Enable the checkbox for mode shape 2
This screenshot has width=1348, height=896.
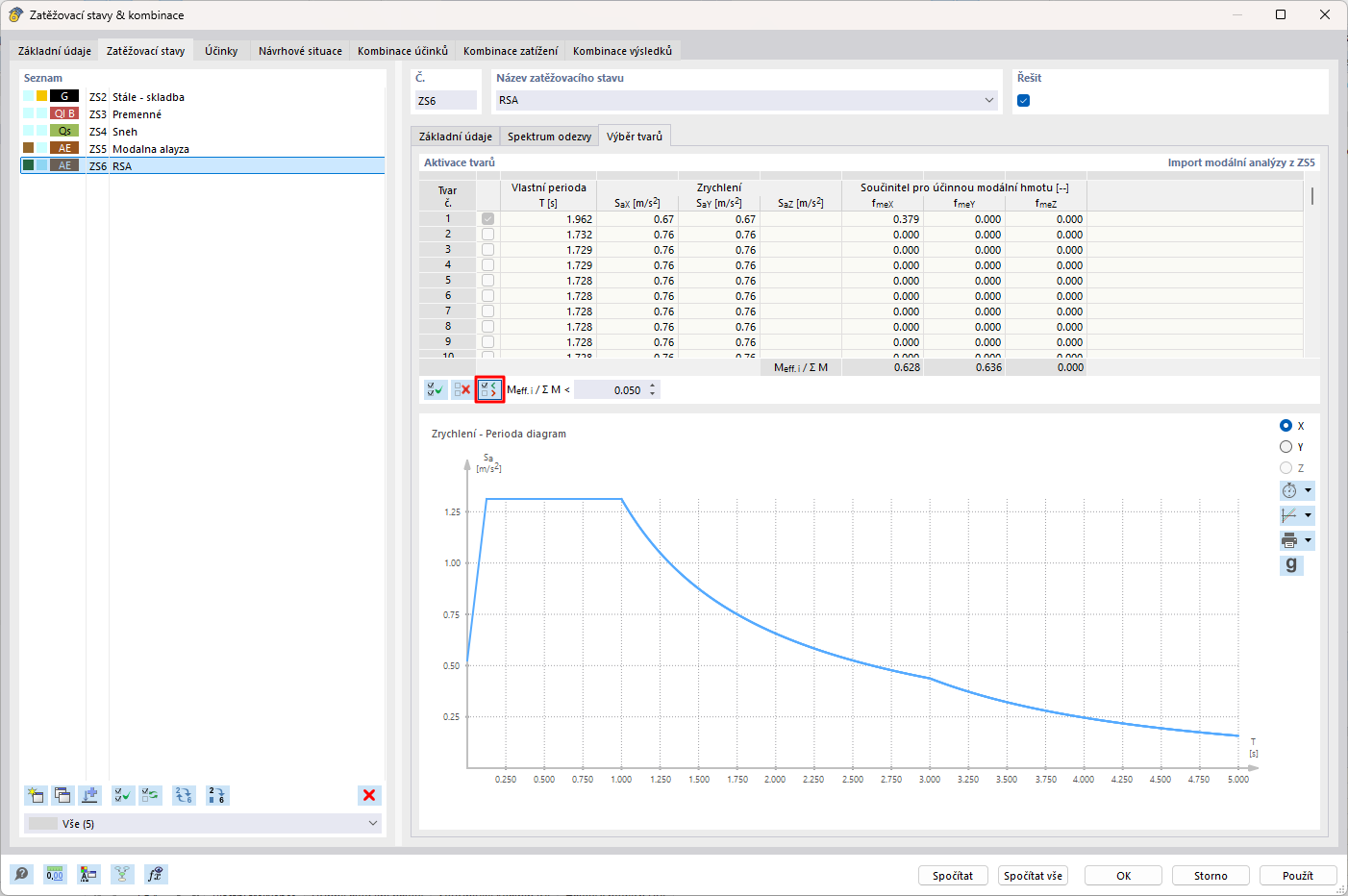click(x=487, y=234)
